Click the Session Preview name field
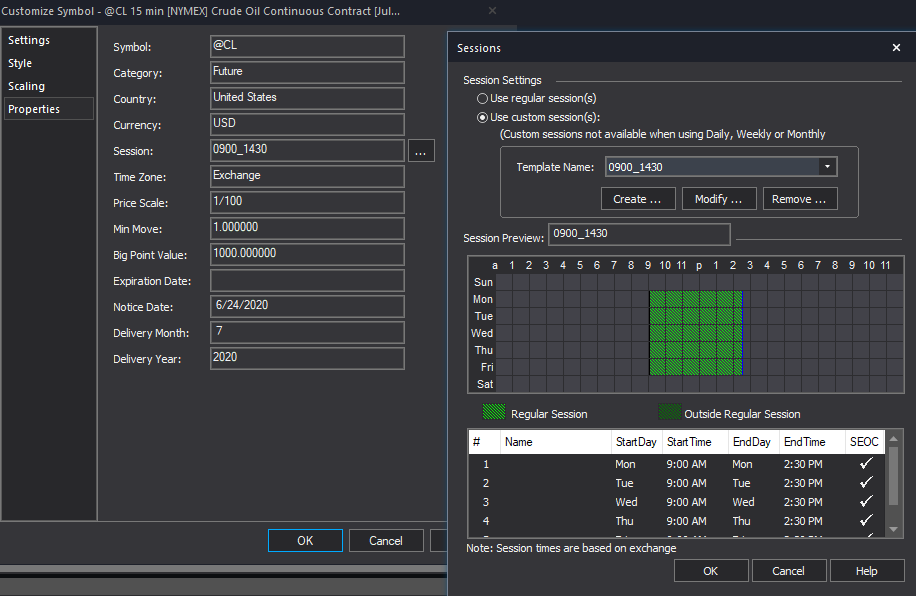 tap(639, 234)
